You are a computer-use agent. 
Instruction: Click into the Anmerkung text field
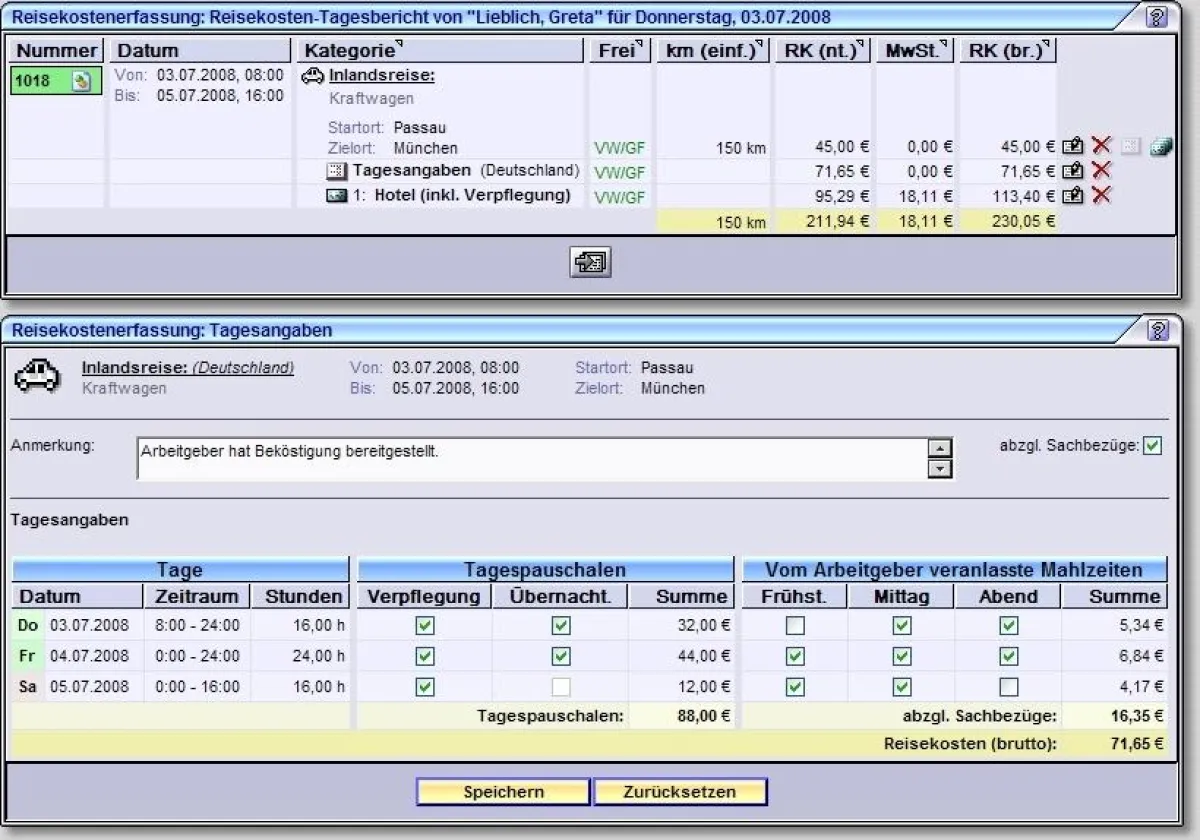tap(530, 459)
